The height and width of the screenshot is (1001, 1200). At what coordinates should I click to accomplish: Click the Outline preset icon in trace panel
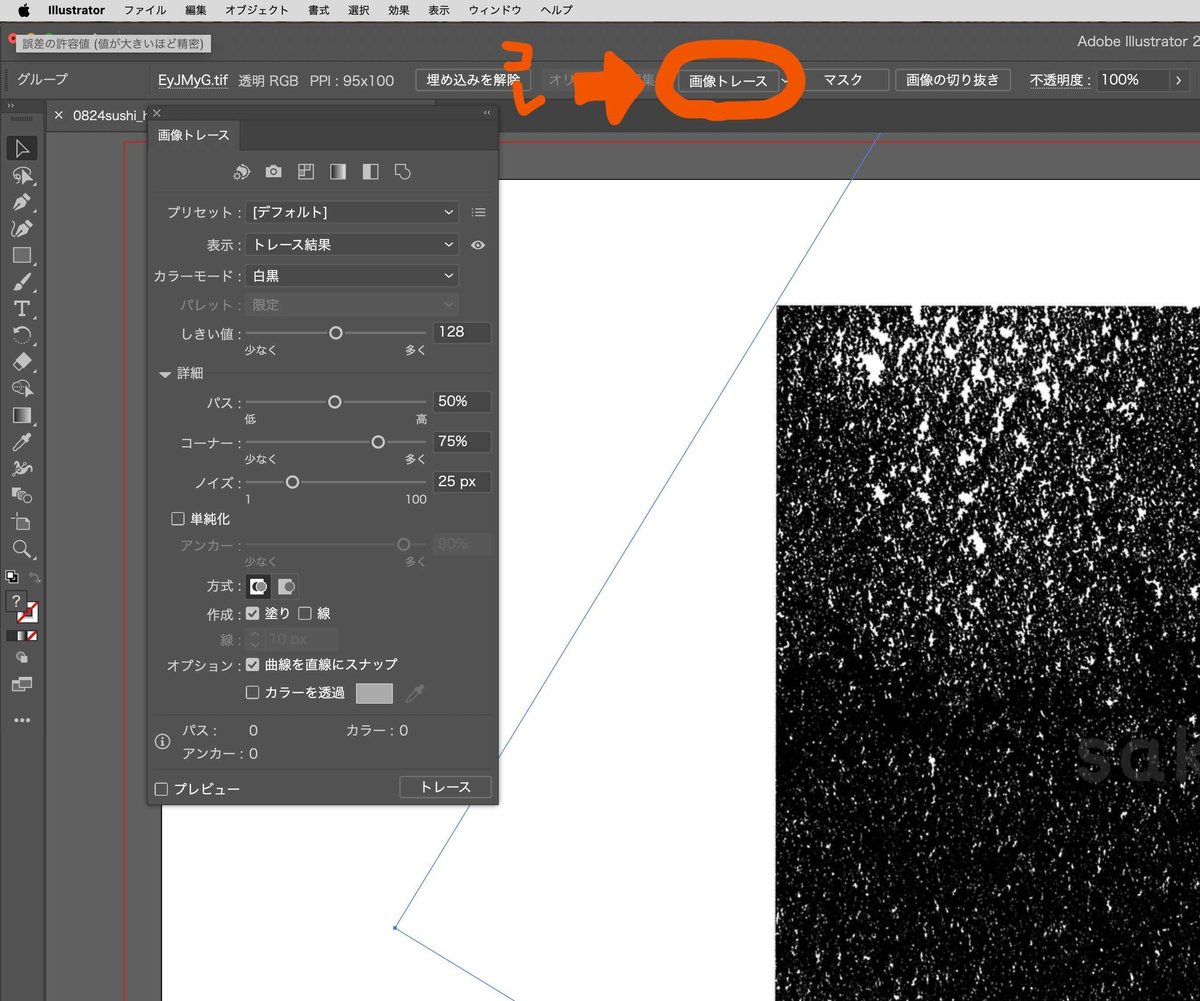403,172
